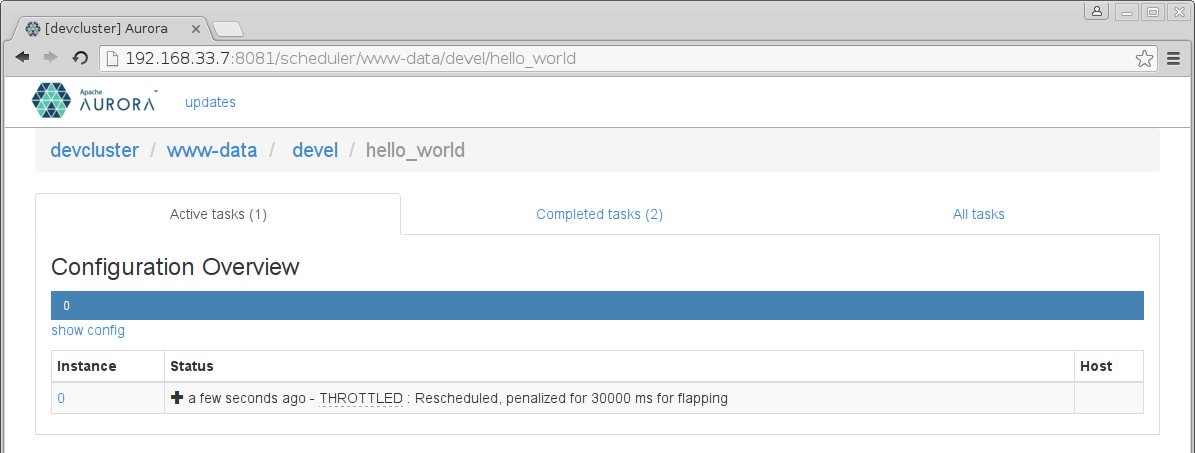Image resolution: width=1195 pixels, height=453 pixels.
Task: Expand task status with plus icon
Action: tap(177, 398)
